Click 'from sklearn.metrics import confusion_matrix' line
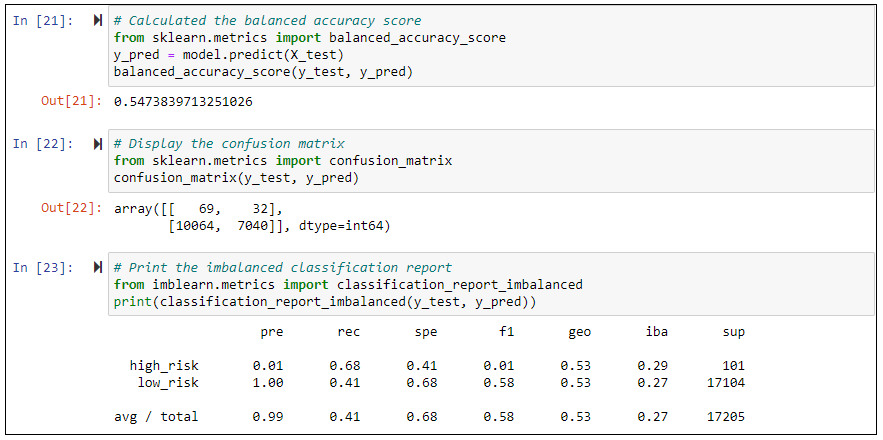883x440 pixels. [x=283, y=161]
